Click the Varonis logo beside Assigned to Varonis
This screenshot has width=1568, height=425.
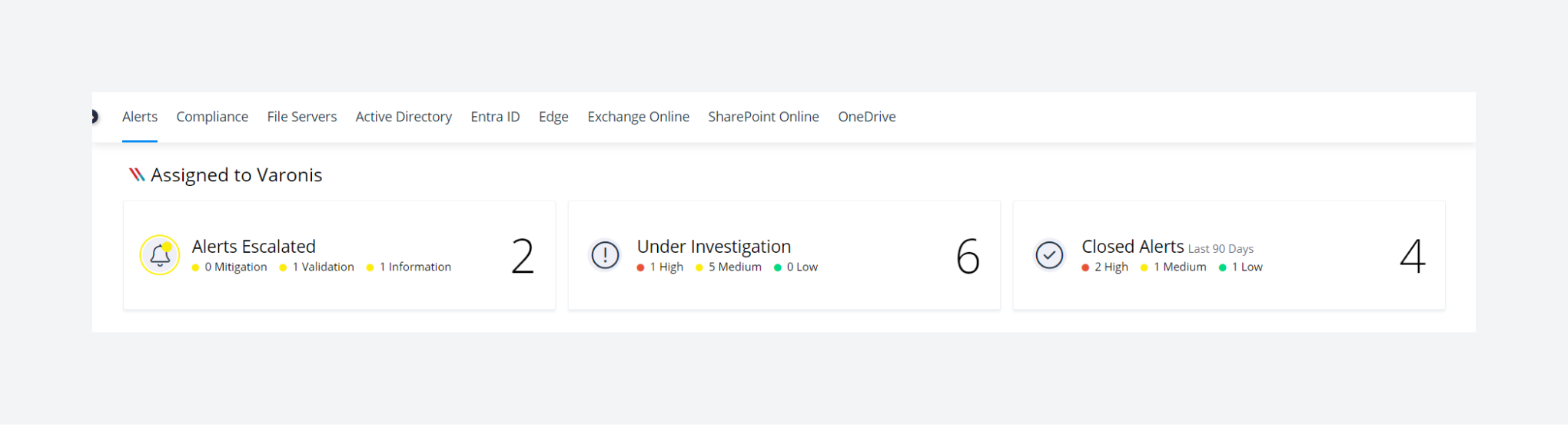point(137,175)
